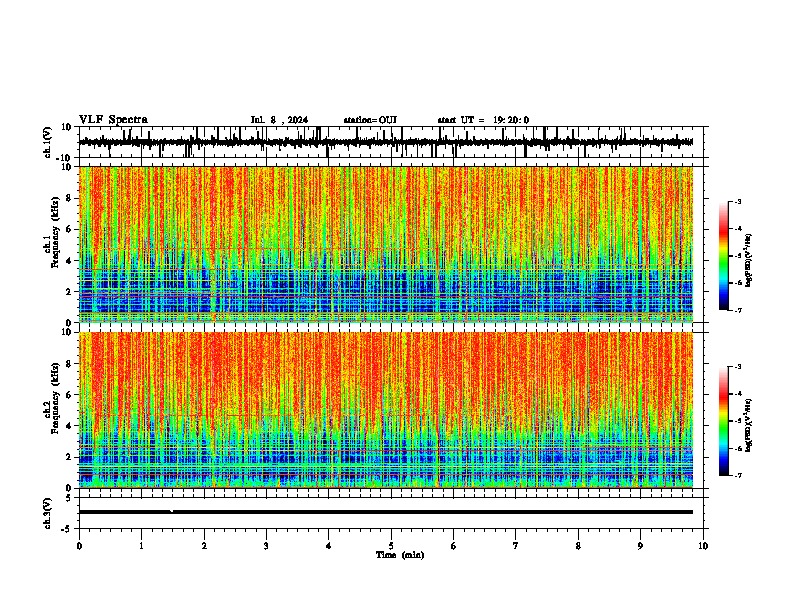Click the 4 kHz tick on ch.2 frequency axis
This screenshot has width=792, height=612.
tap(70, 426)
